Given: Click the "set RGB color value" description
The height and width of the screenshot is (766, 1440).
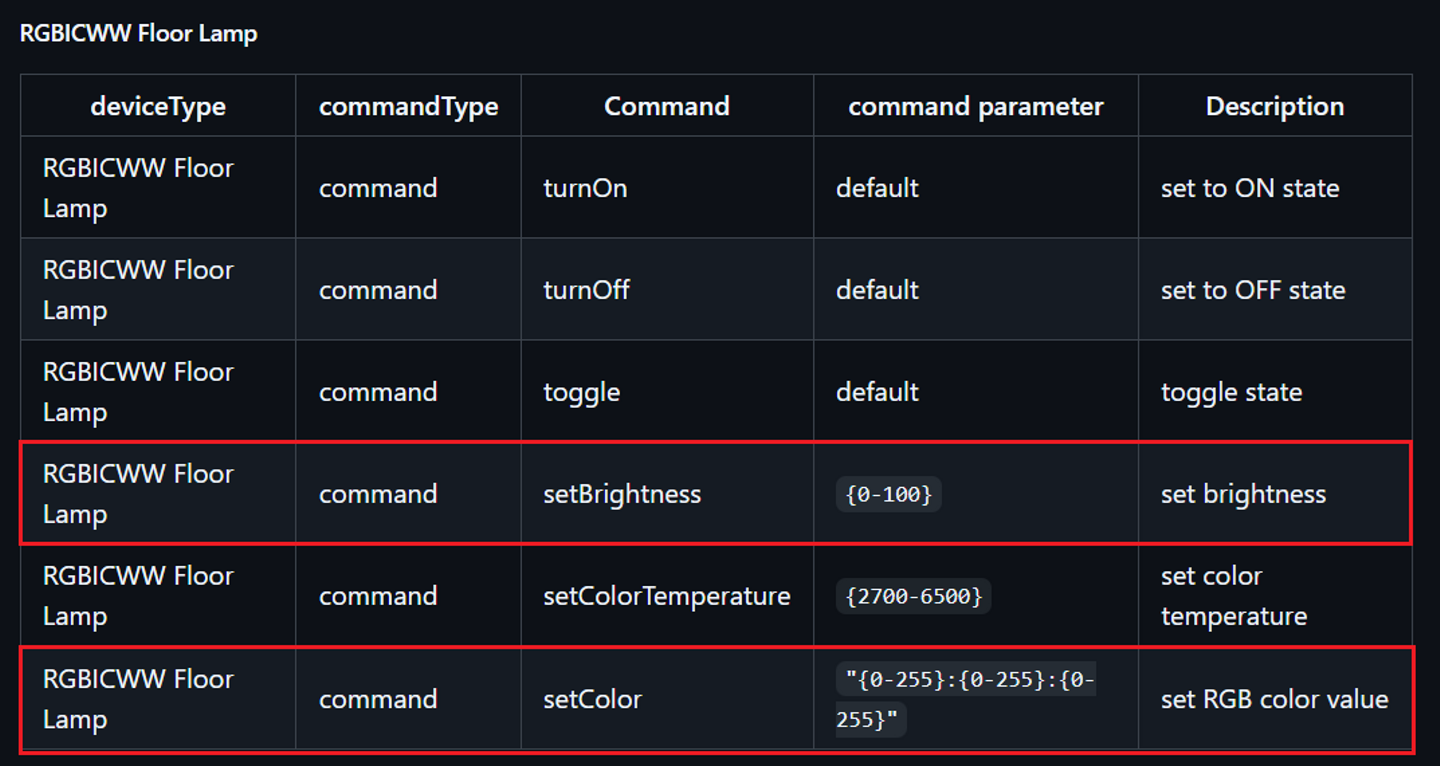Looking at the screenshot, I should pos(1274,699).
